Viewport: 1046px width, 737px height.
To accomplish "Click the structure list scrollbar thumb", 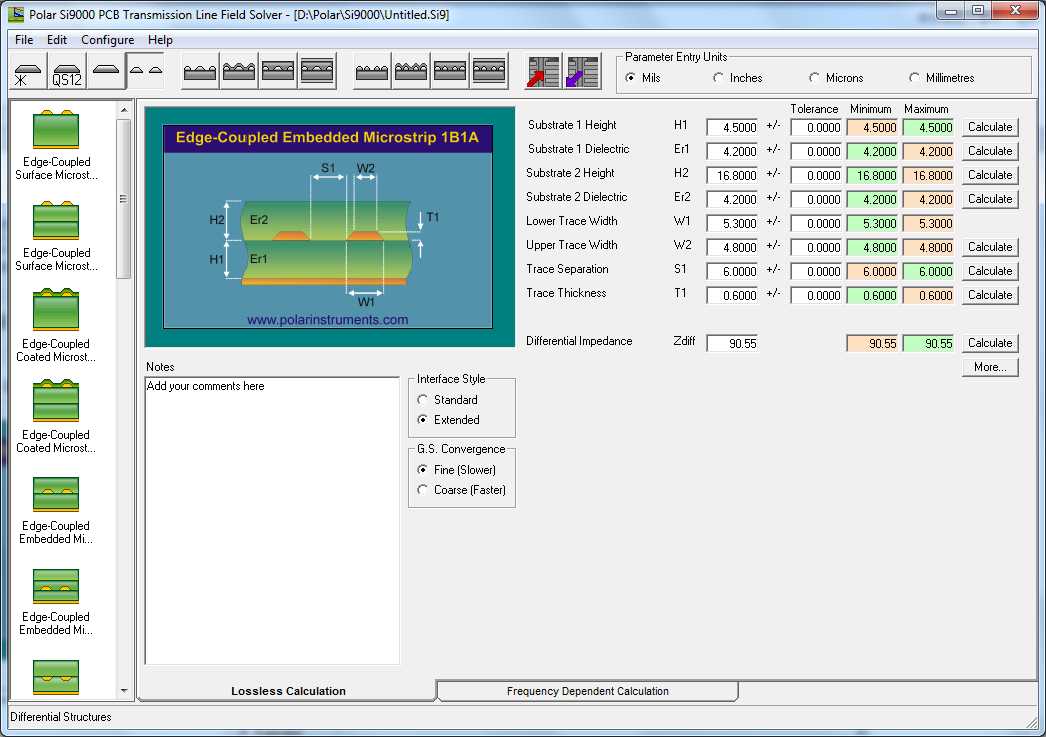I will point(123,199).
